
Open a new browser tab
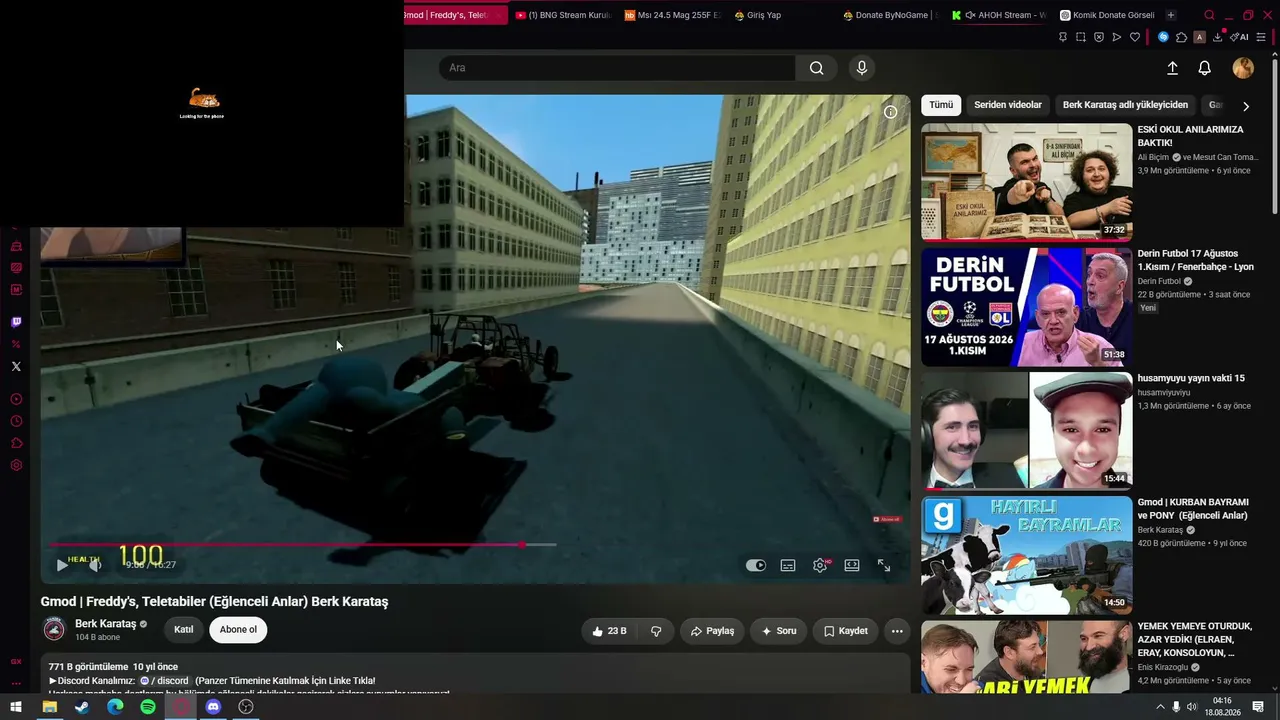click(1171, 15)
